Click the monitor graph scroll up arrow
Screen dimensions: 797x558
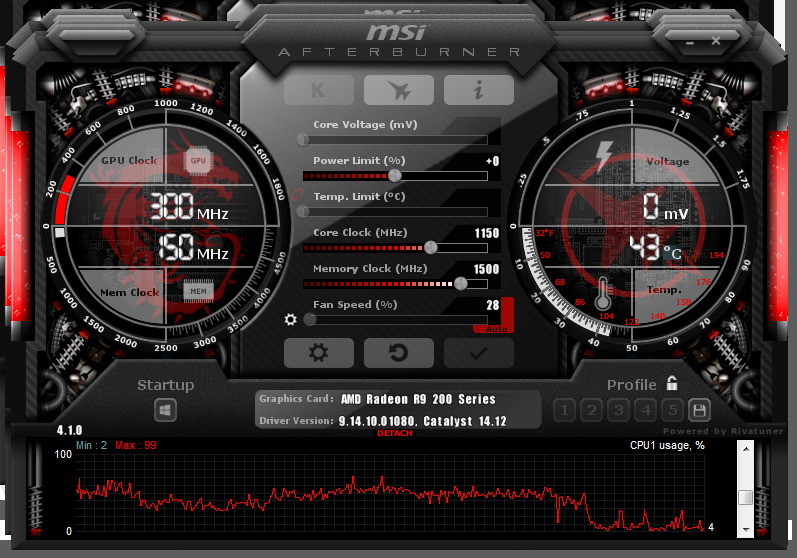tap(746, 449)
